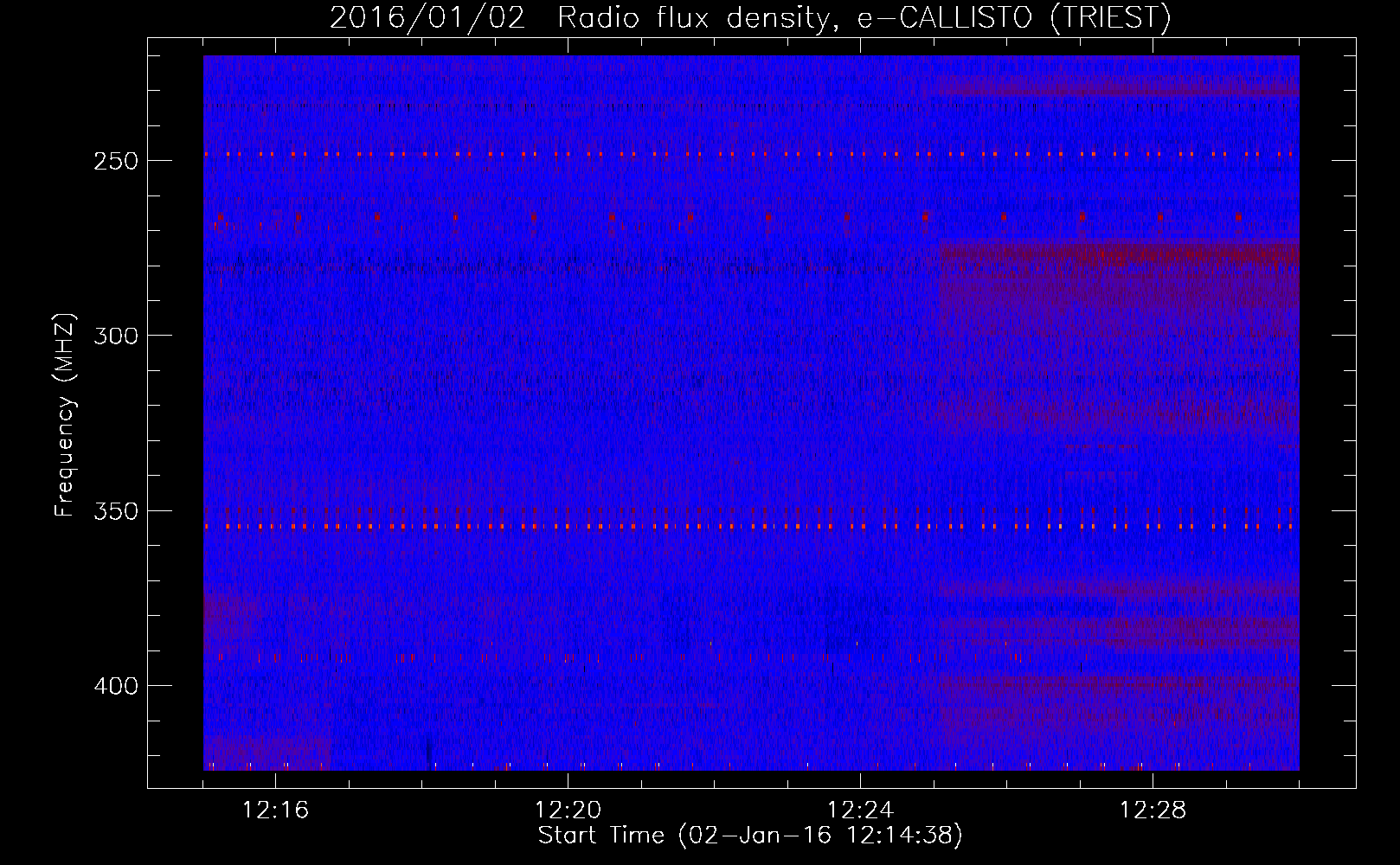This screenshot has width=1400, height=865.
Task: Click the 12:24 time tick label
Action: [x=860, y=811]
